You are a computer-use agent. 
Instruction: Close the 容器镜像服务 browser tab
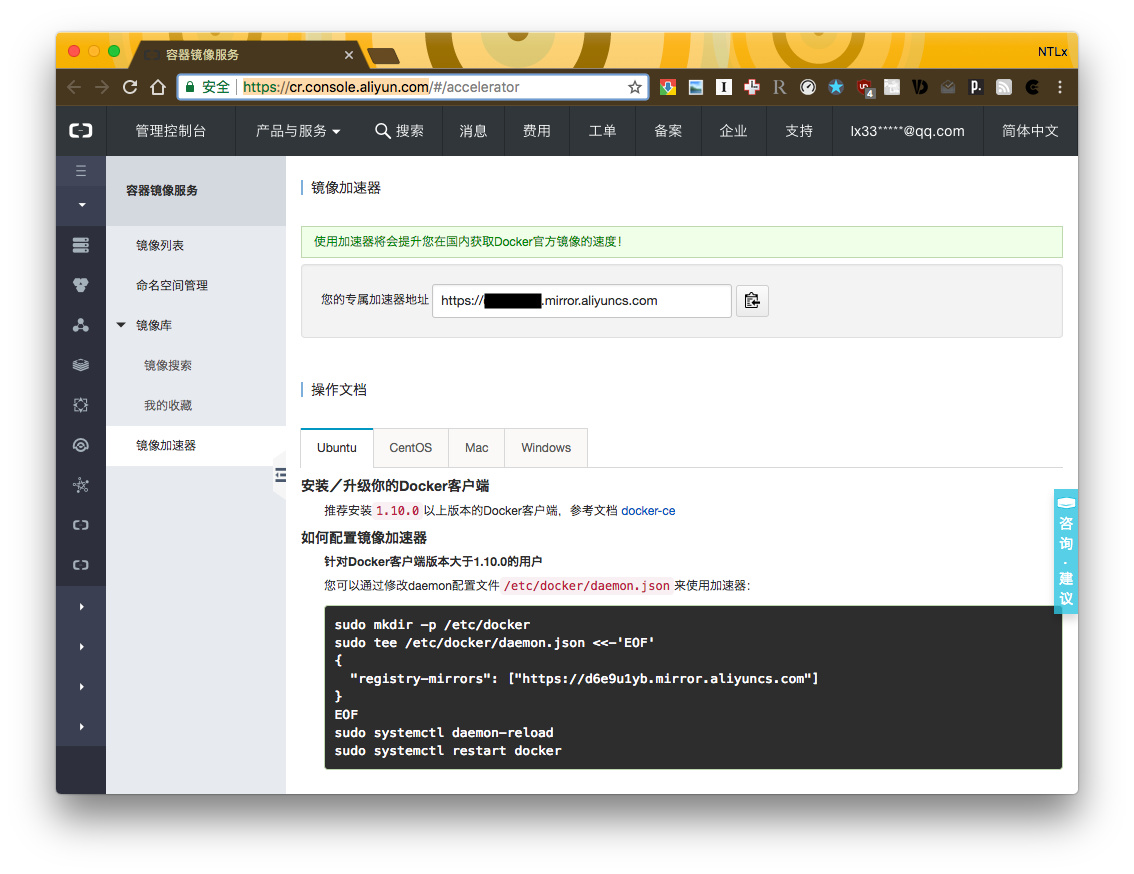tap(349, 55)
